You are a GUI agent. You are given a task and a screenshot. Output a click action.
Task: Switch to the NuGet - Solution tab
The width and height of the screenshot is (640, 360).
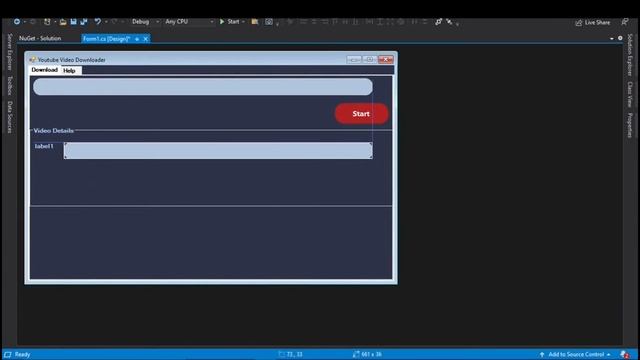(40, 38)
